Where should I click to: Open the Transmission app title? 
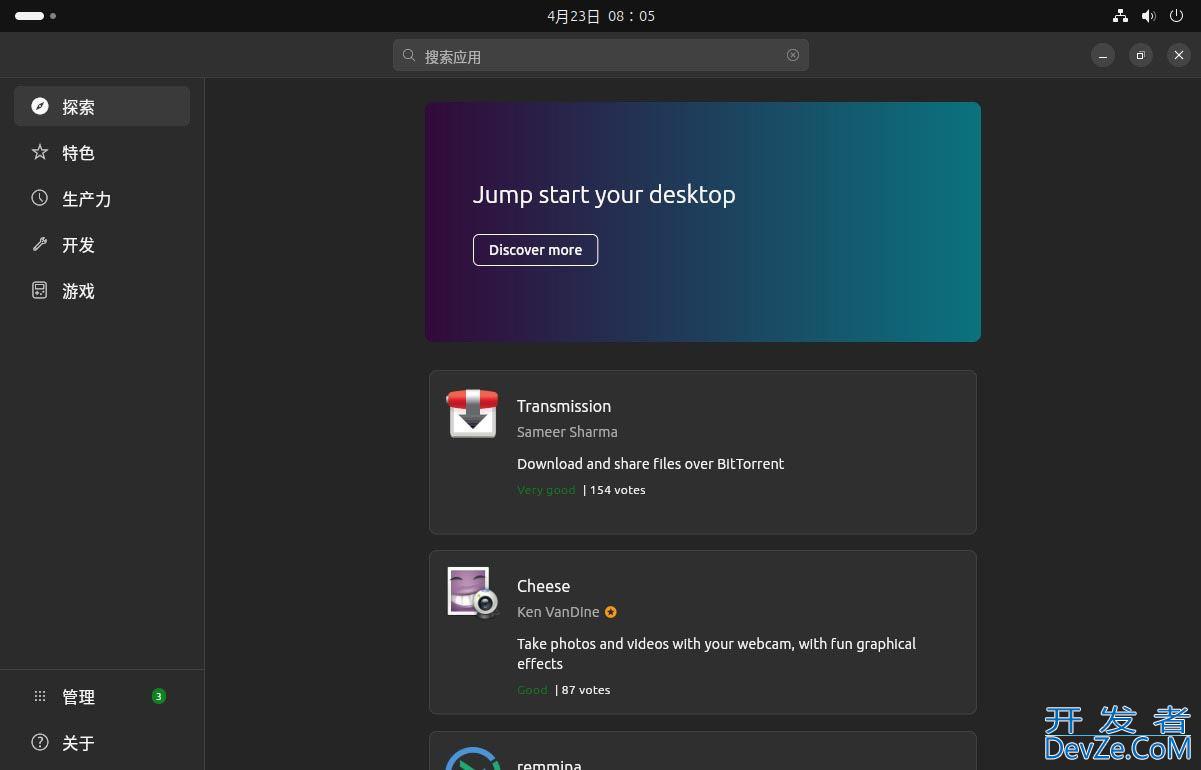pos(564,406)
